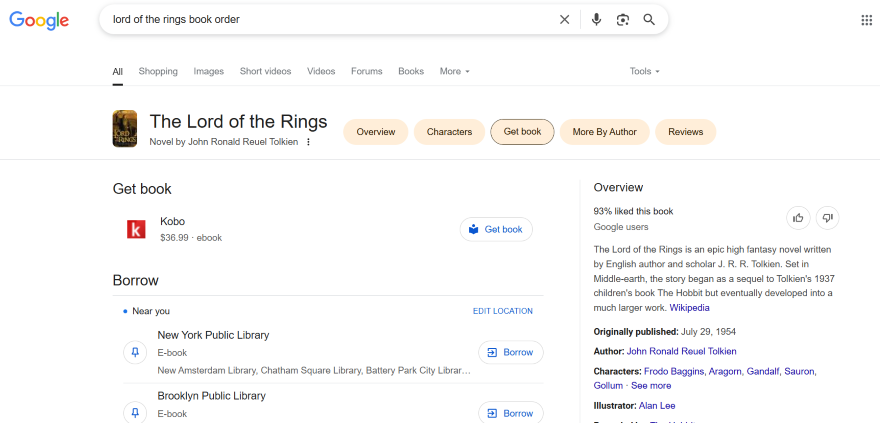This screenshot has height=423, width=880.
Task: Search by image with camera lens icon
Action: pyautogui.click(x=622, y=20)
